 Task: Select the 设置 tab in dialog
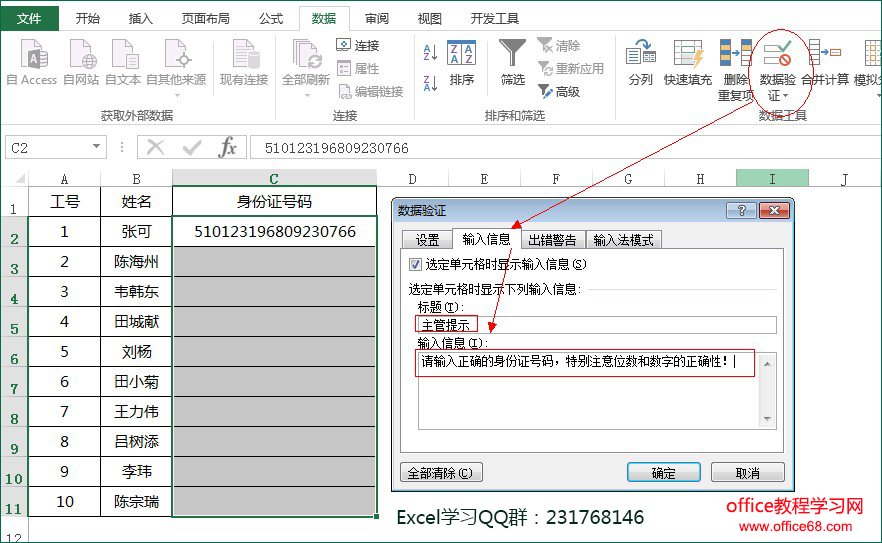tap(428, 240)
